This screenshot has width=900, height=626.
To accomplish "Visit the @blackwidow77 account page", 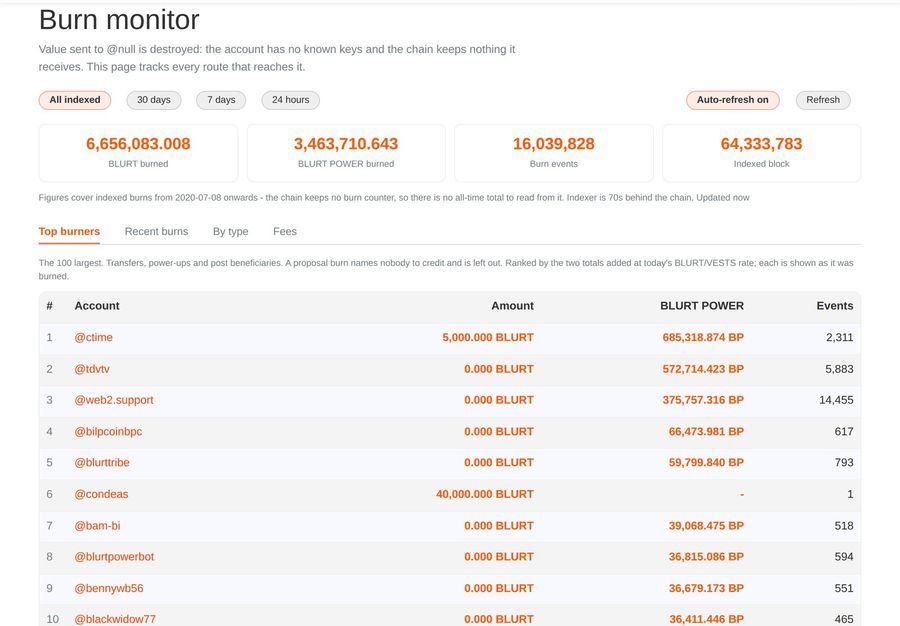I will 115,619.
